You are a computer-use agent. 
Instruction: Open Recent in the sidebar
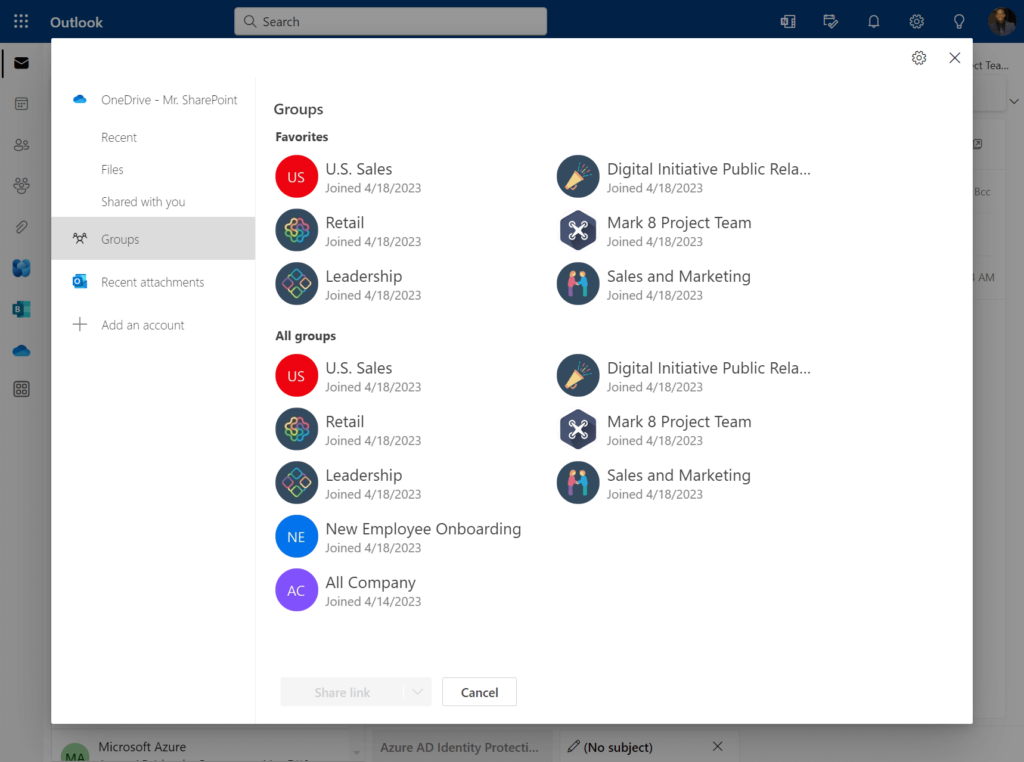tap(119, 137)
